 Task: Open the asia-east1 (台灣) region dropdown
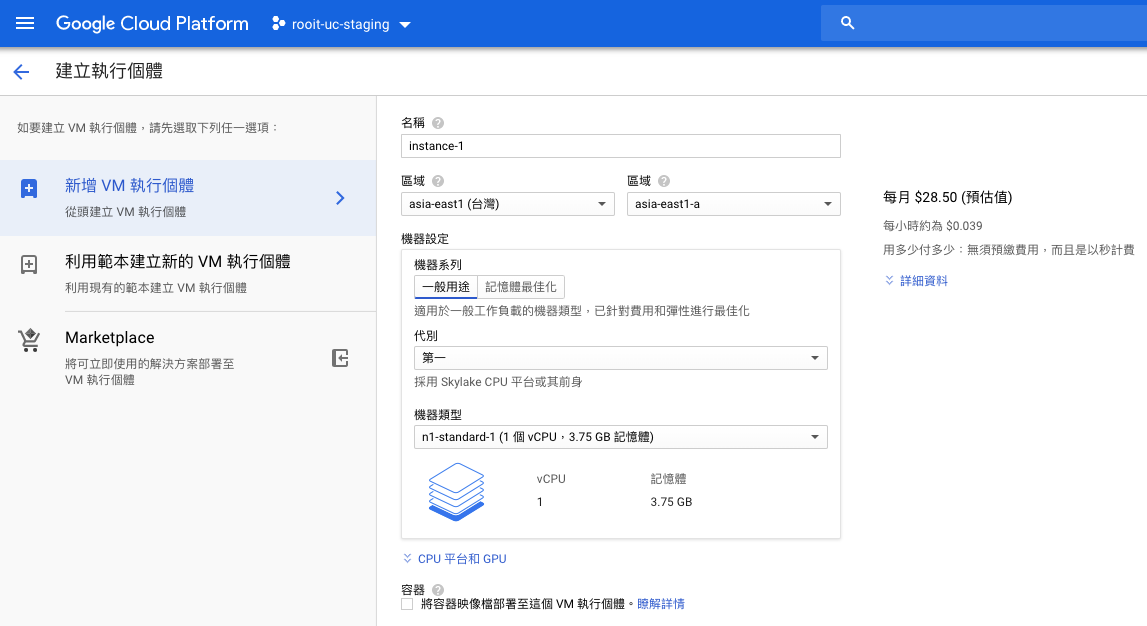pyautogui.click(x=508, y=204)
